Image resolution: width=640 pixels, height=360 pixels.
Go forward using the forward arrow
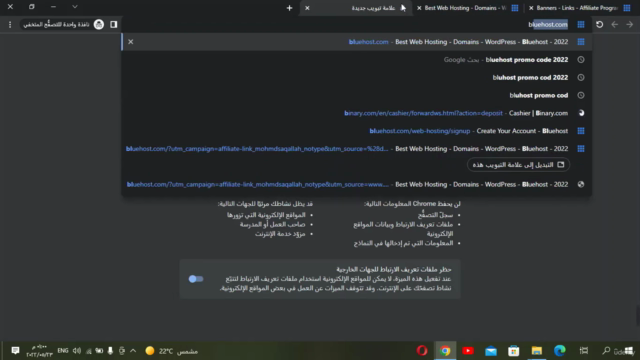pos(629,24)
